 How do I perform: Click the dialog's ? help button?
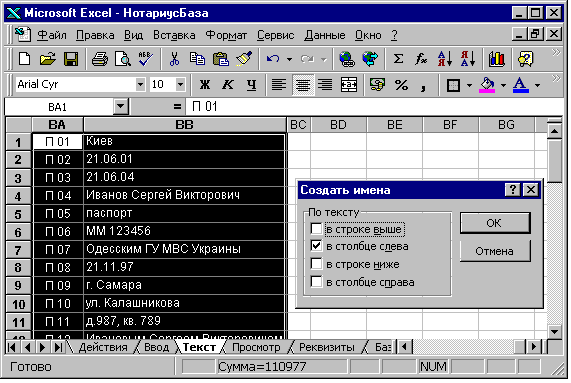point(512,190)
